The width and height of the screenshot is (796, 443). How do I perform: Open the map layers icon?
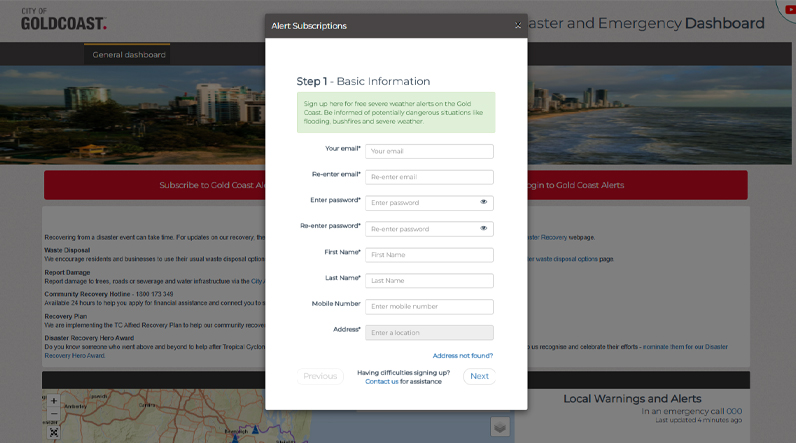(500, 427)
